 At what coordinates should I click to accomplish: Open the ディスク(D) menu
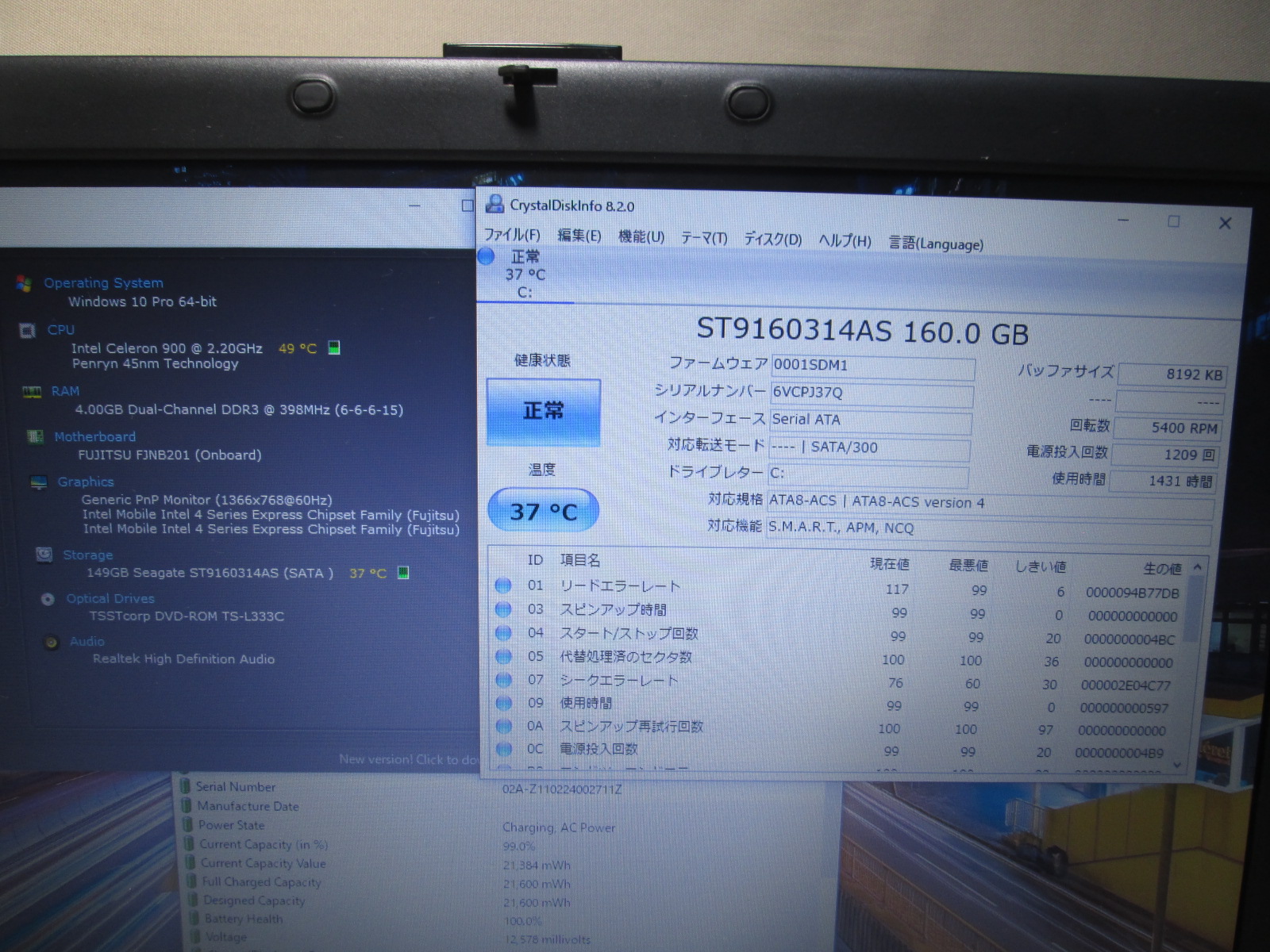[x=772, y=239]
